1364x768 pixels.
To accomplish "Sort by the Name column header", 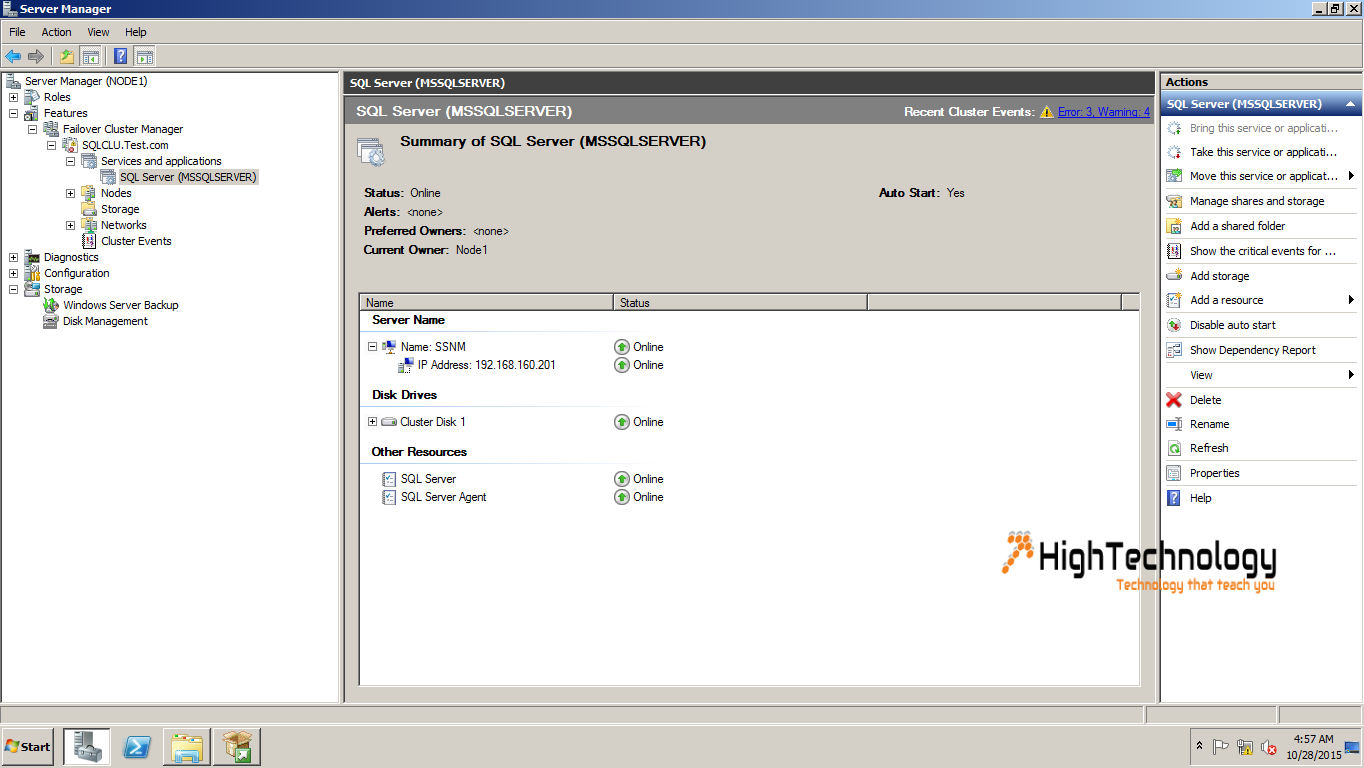I will pos(486,302).
